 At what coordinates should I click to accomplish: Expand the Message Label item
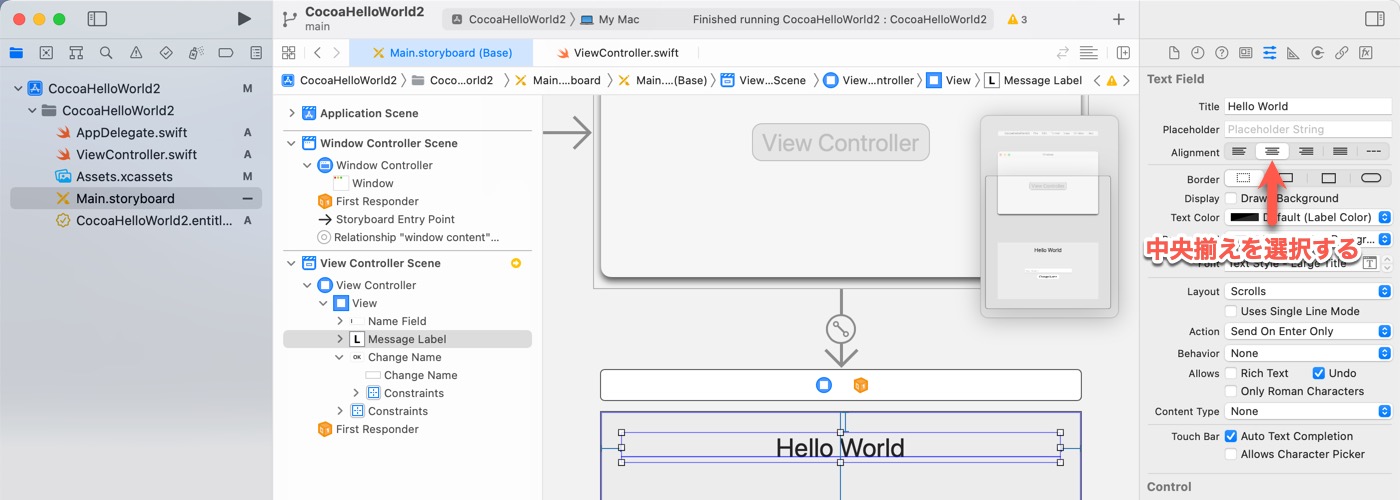[340, 339]
